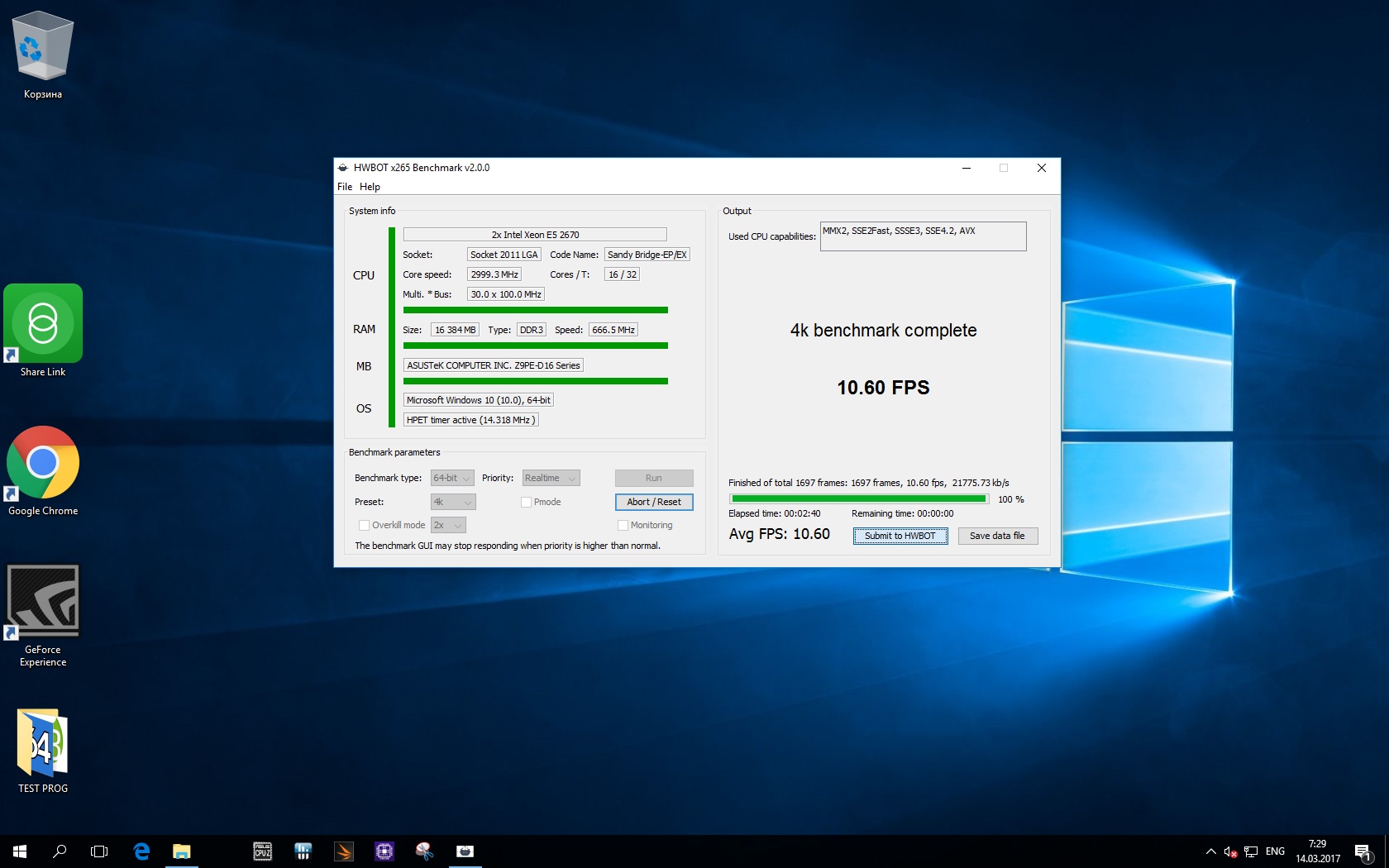Open the Help menu in HWBOT
This screenshot has width=1389, height=868.
pos(370,187)
